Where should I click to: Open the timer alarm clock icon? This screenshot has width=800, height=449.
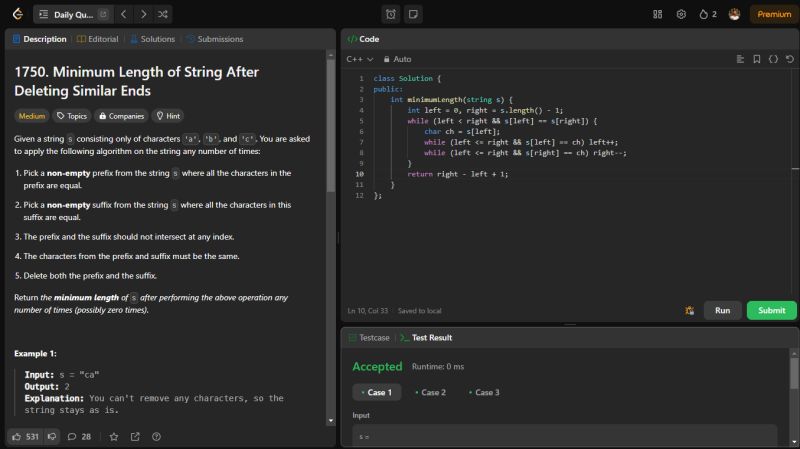(x=390, y=14)
